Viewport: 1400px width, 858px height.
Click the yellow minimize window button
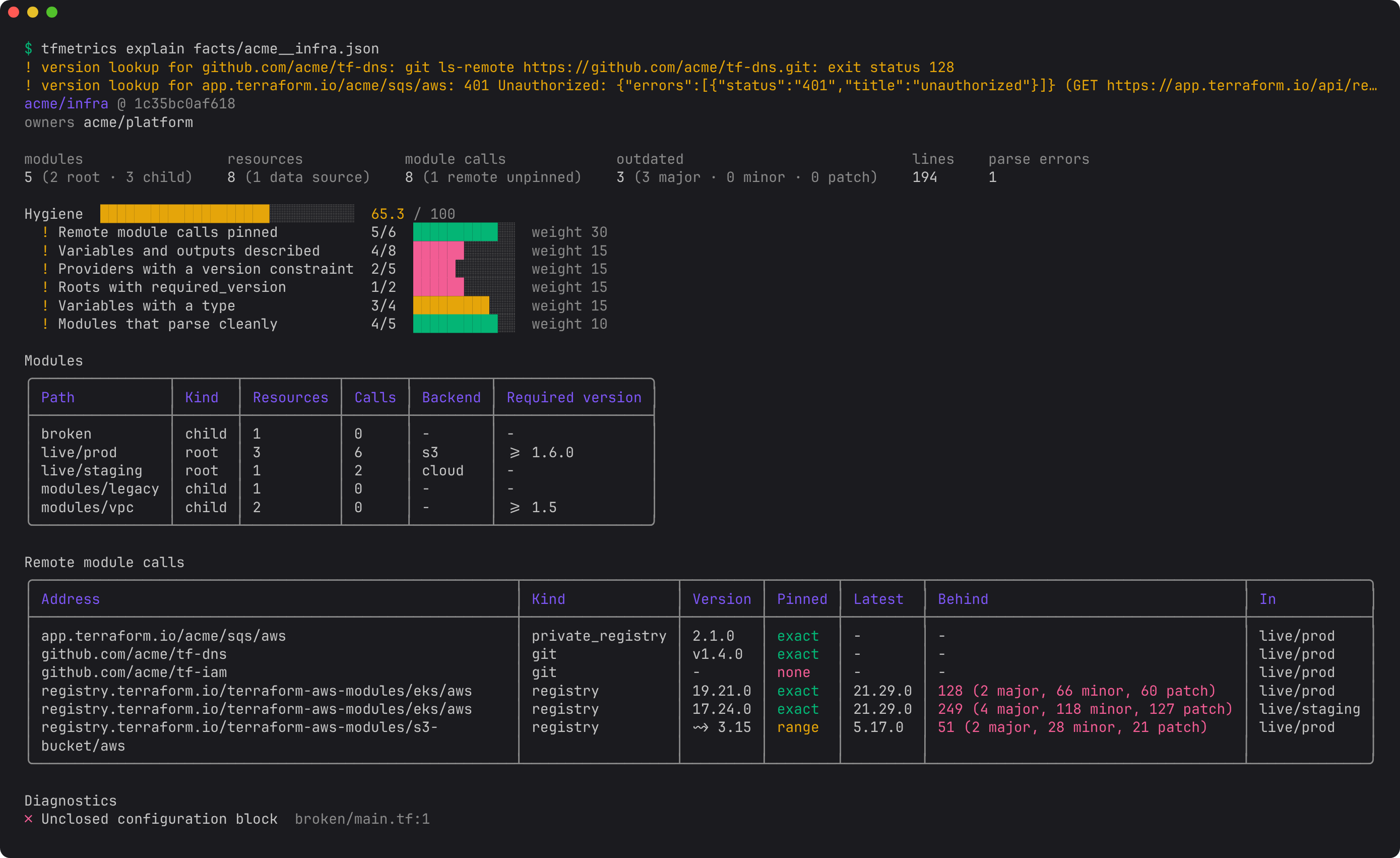tap(33, 12)
